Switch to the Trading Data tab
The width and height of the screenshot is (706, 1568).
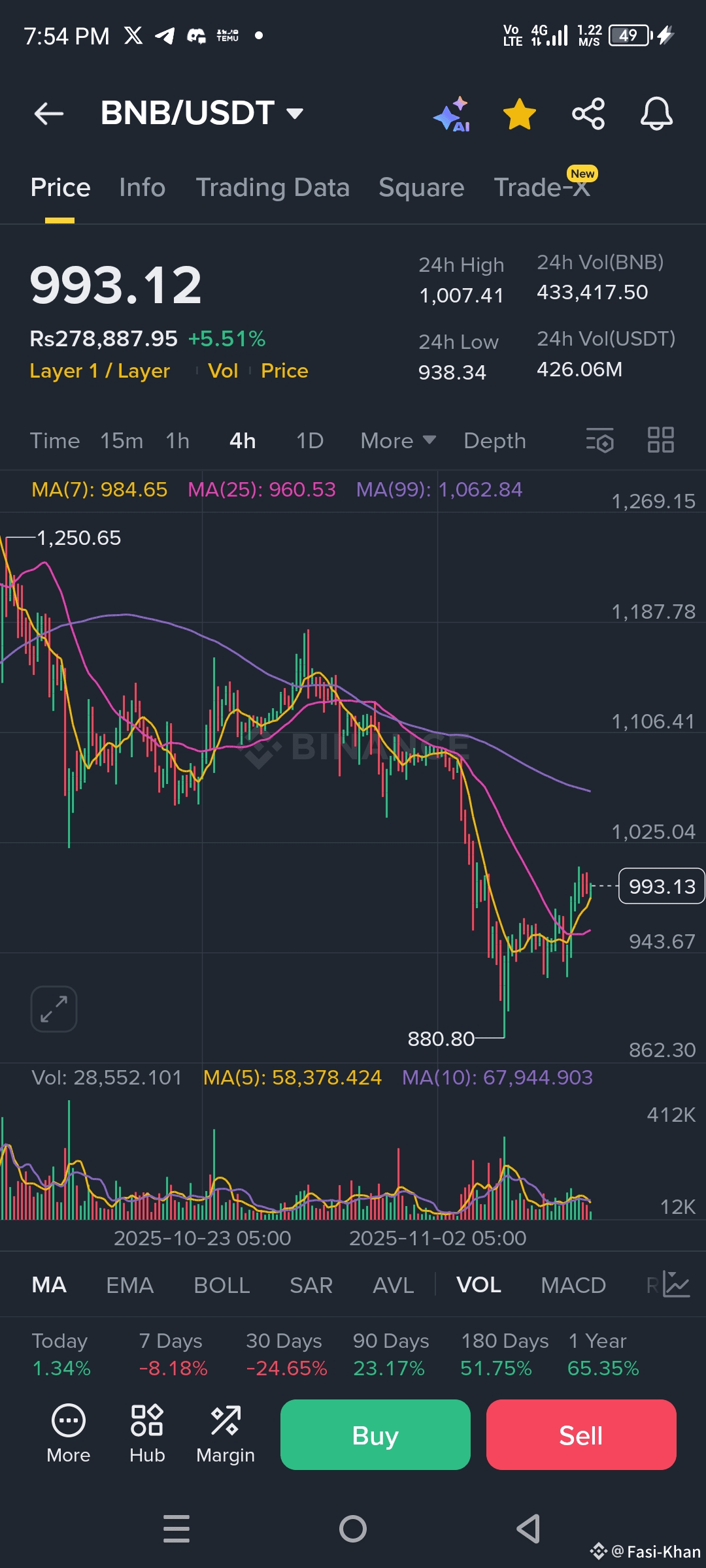[273, 188]
